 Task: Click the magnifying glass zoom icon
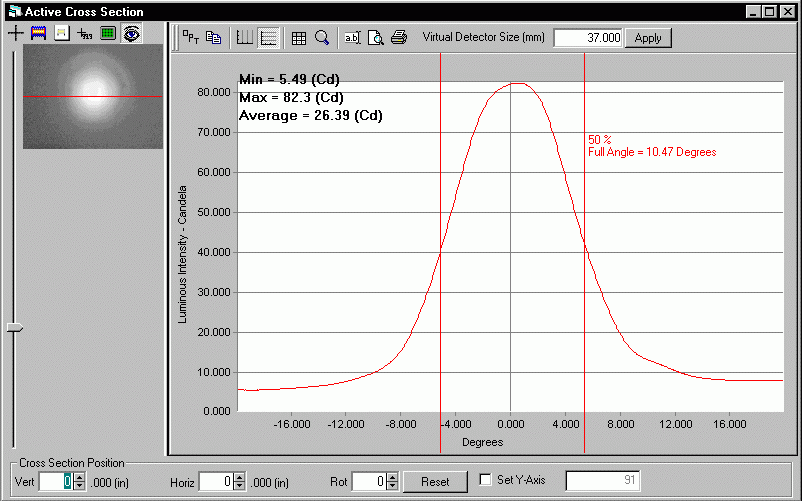click(322, 37)
